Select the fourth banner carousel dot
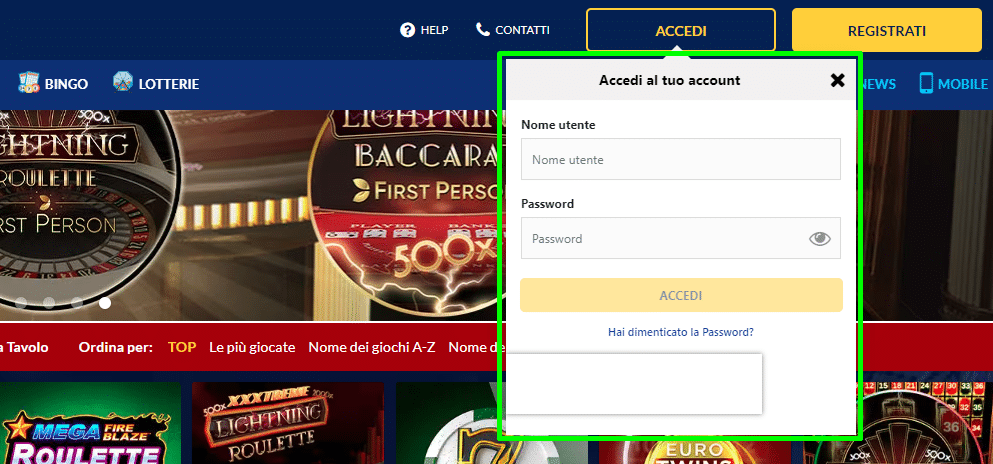This screenshot has height=464, width=993. [105, 303]
